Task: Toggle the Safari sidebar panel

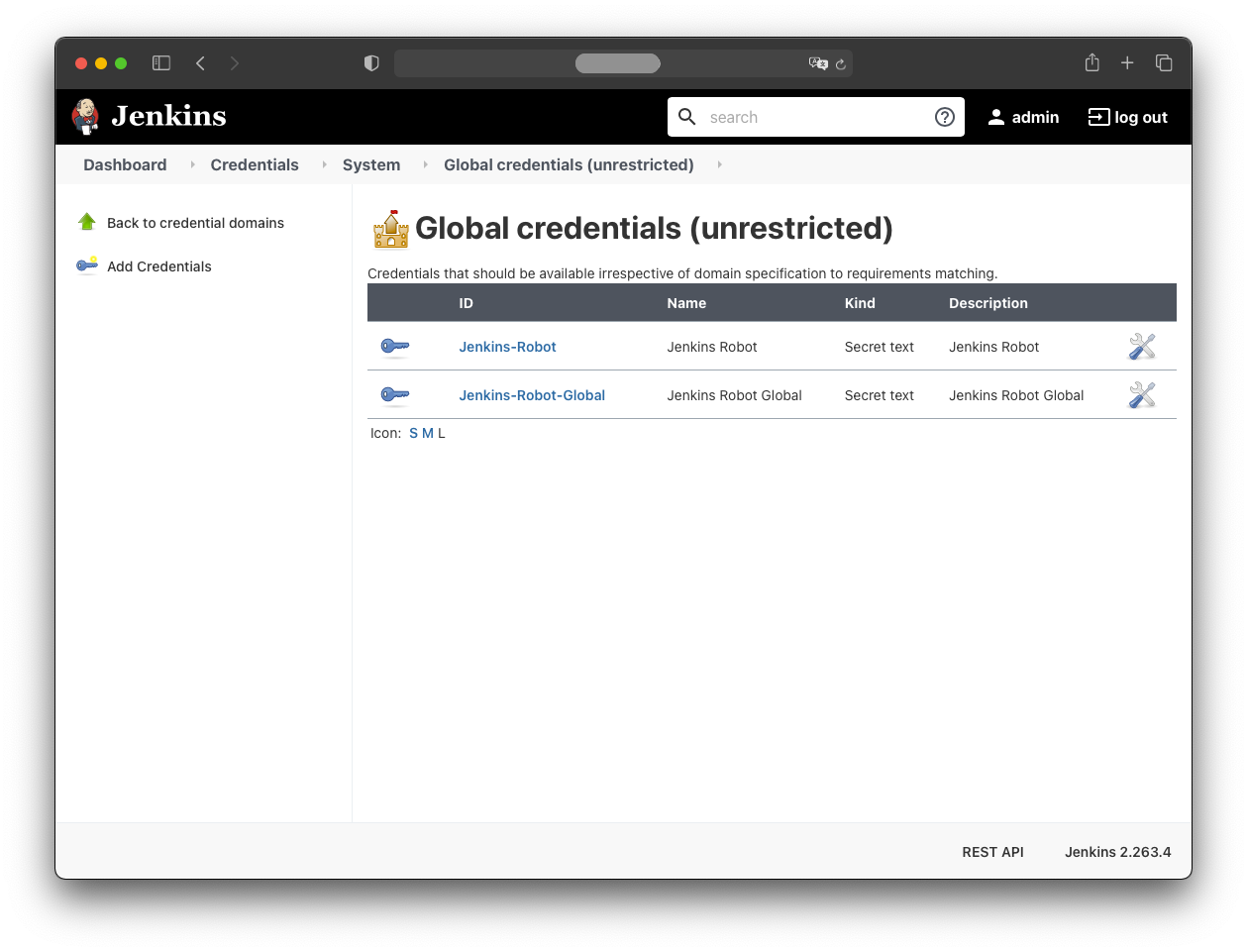Action: [x=161, y=63]
